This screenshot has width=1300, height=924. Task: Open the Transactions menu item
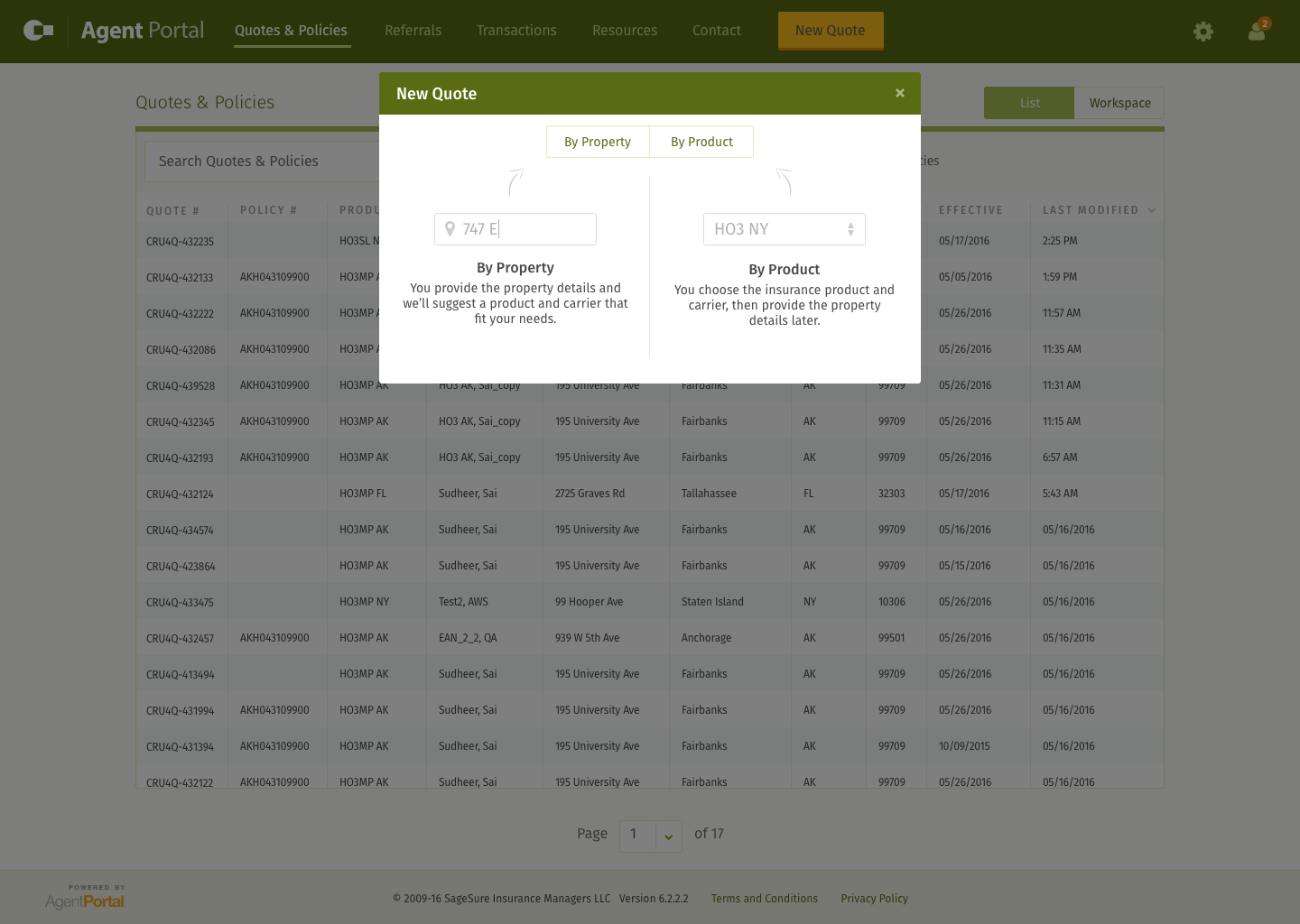point(516,31)
